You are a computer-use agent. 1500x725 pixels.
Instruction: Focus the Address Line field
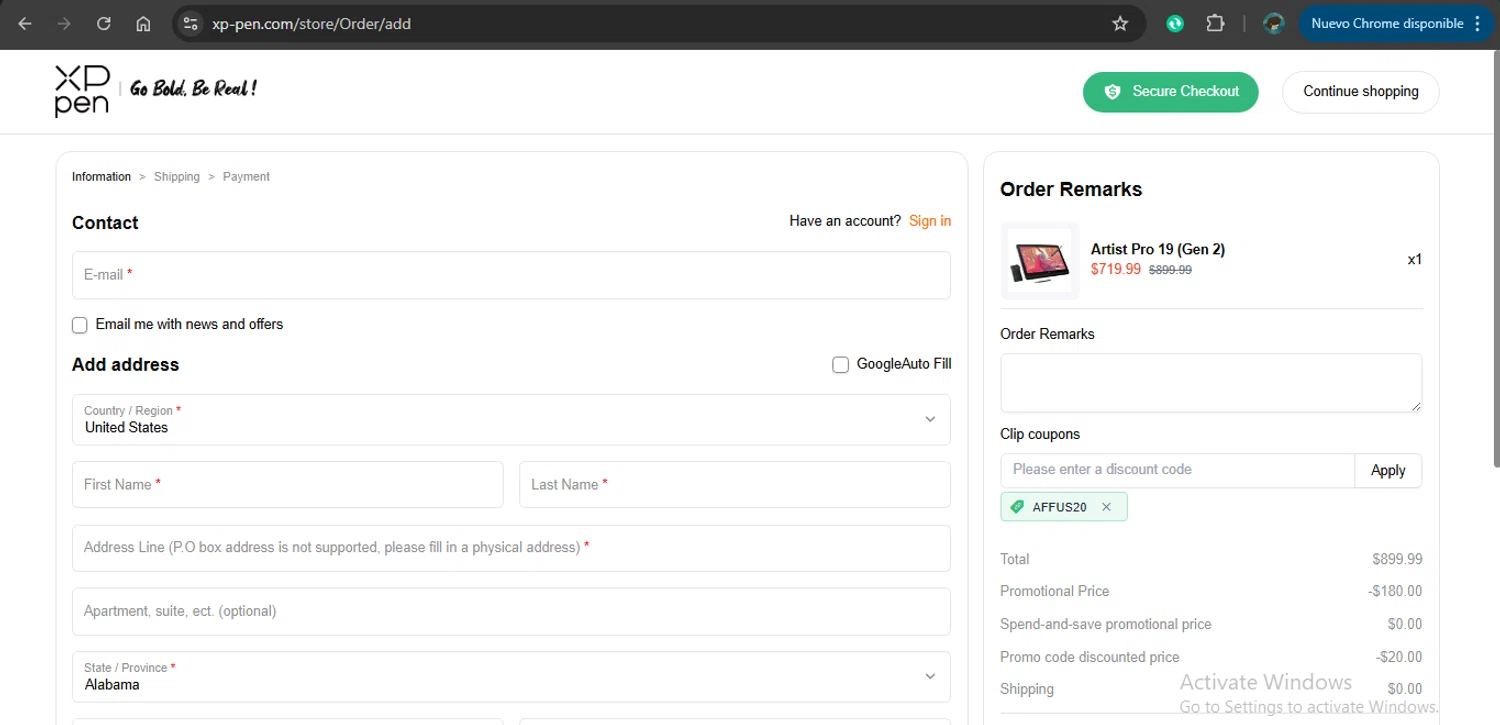(x=511, y=548)
